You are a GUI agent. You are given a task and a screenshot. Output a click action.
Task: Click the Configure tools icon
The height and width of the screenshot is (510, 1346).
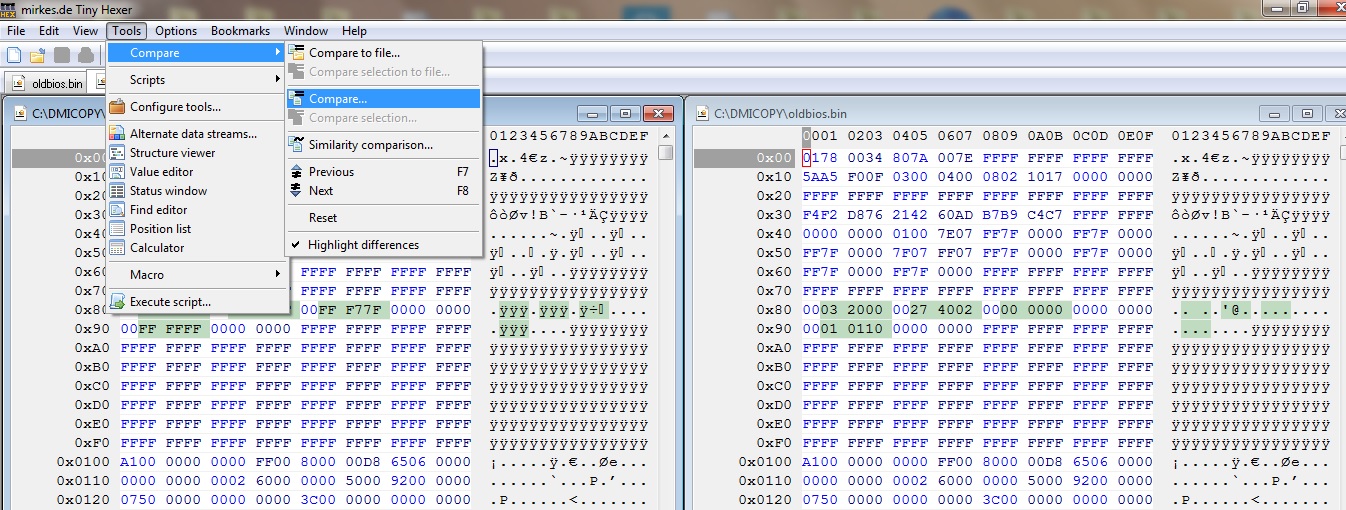coord(117,107)
